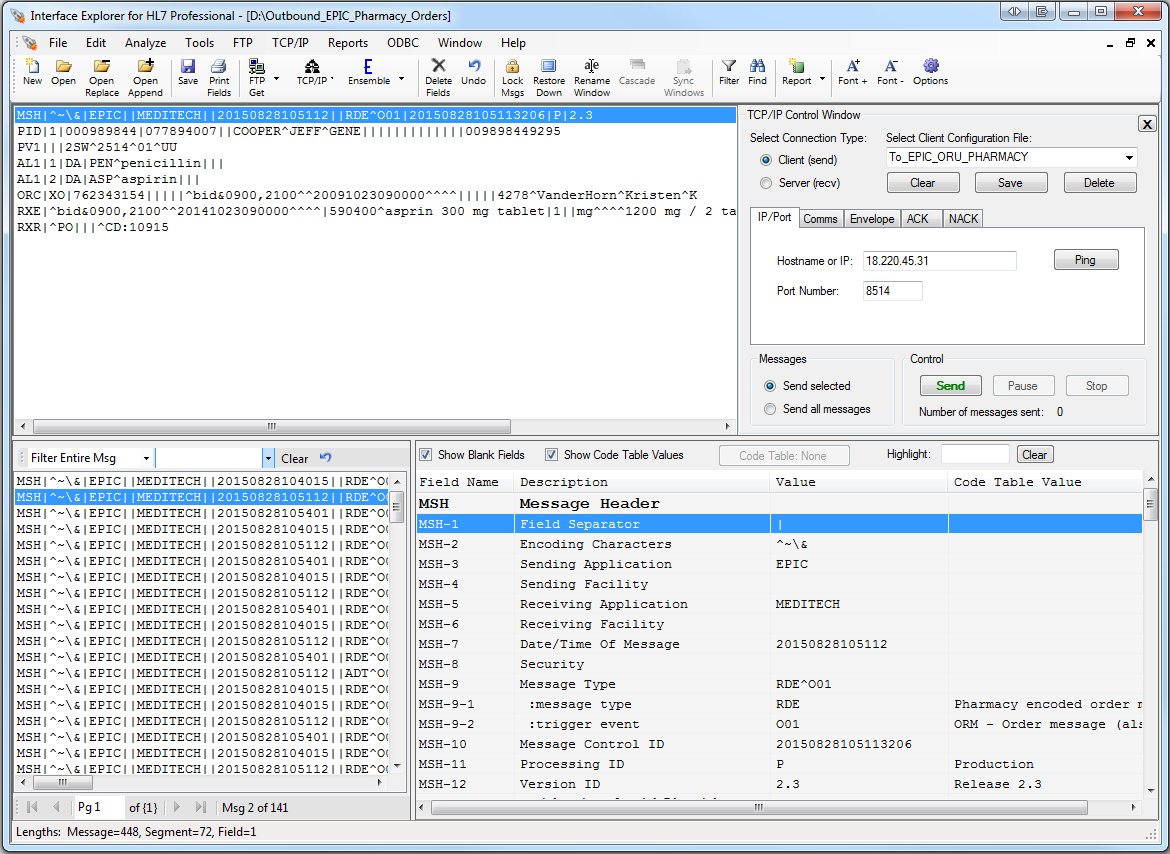The width and height of the screenshot is (1170, 854).
Task: Click the FTP Get toolbar icon
Action: pyautogui.click(x=257, y=78)
